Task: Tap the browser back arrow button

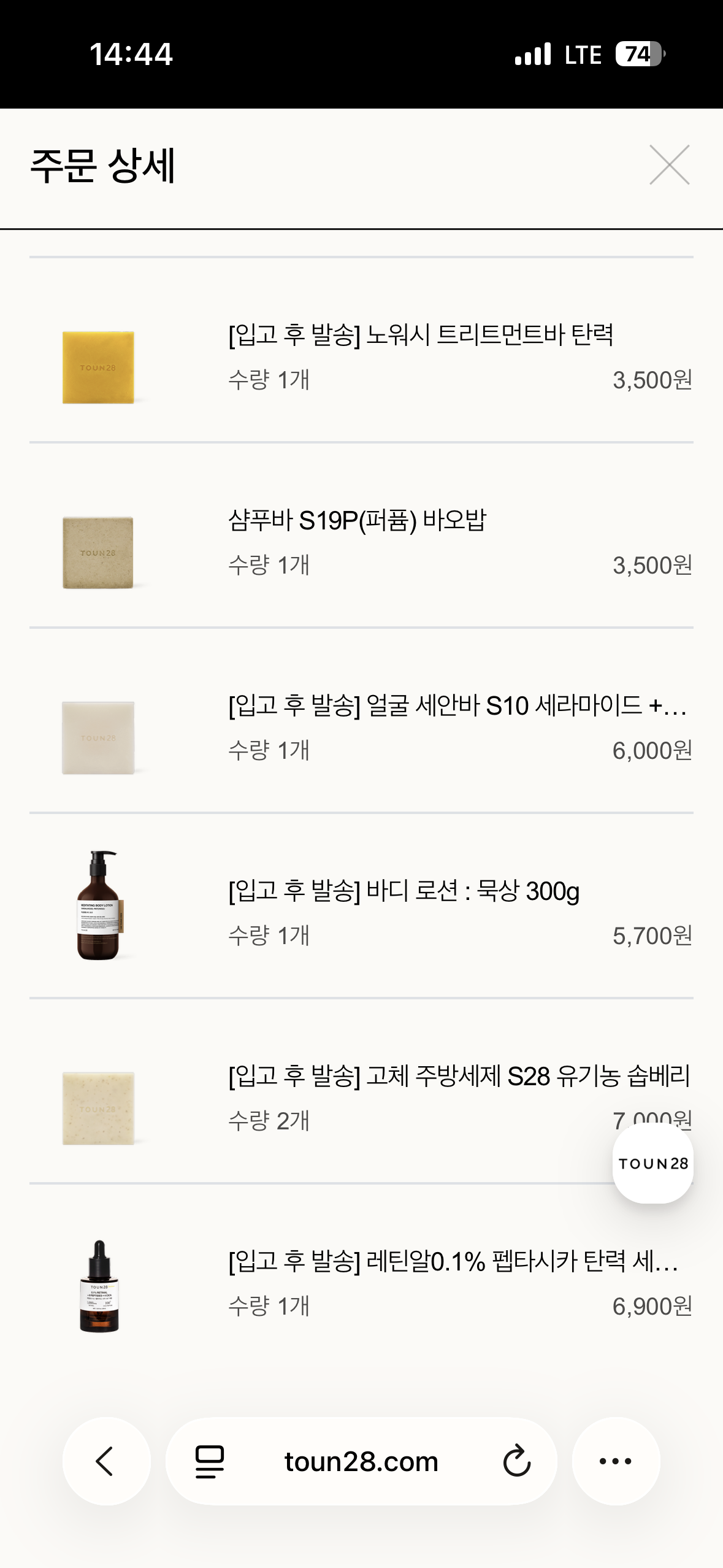Action: pyautogui.click(x=106, y=1461)
